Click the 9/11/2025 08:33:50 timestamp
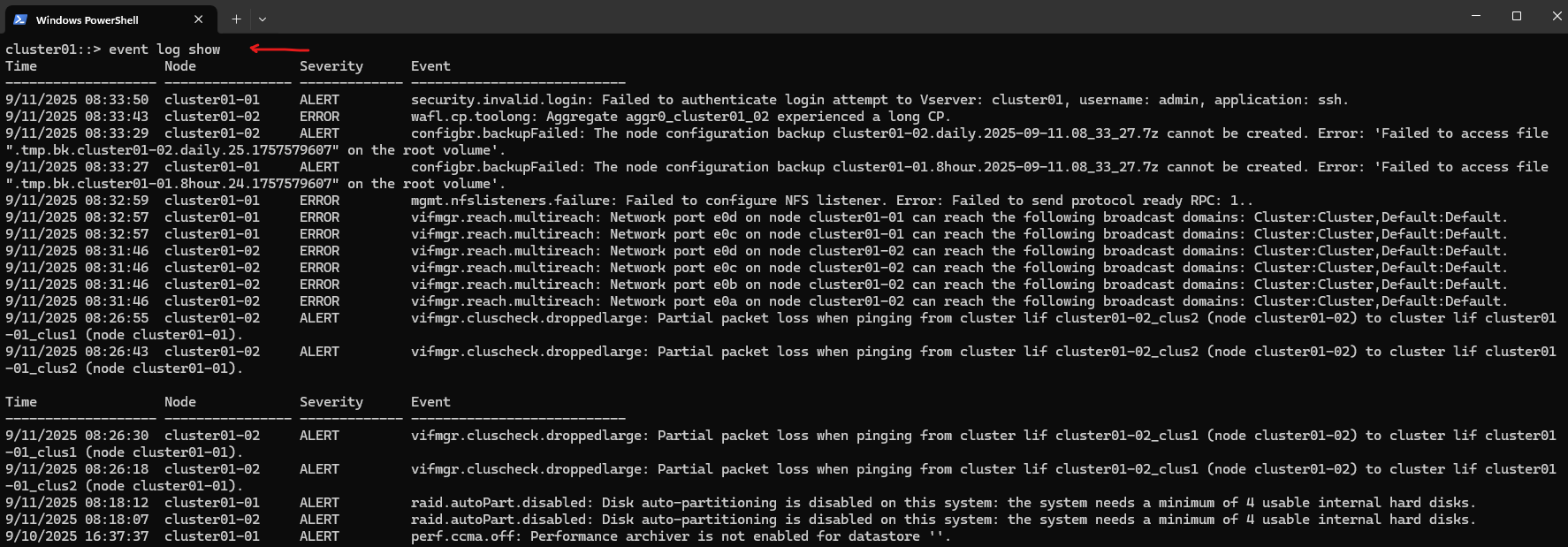The image size is (1568, 547). click(x=77, y=100)
